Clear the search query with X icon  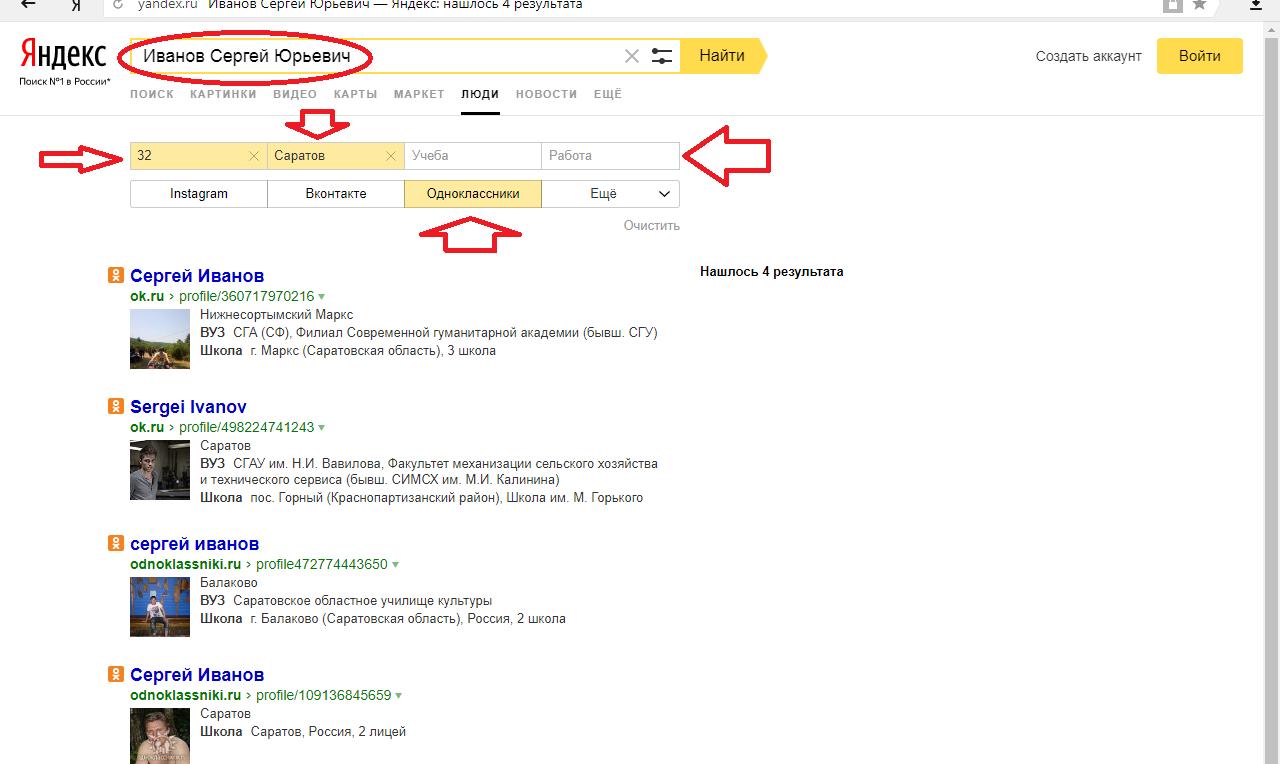click(631, 56)
